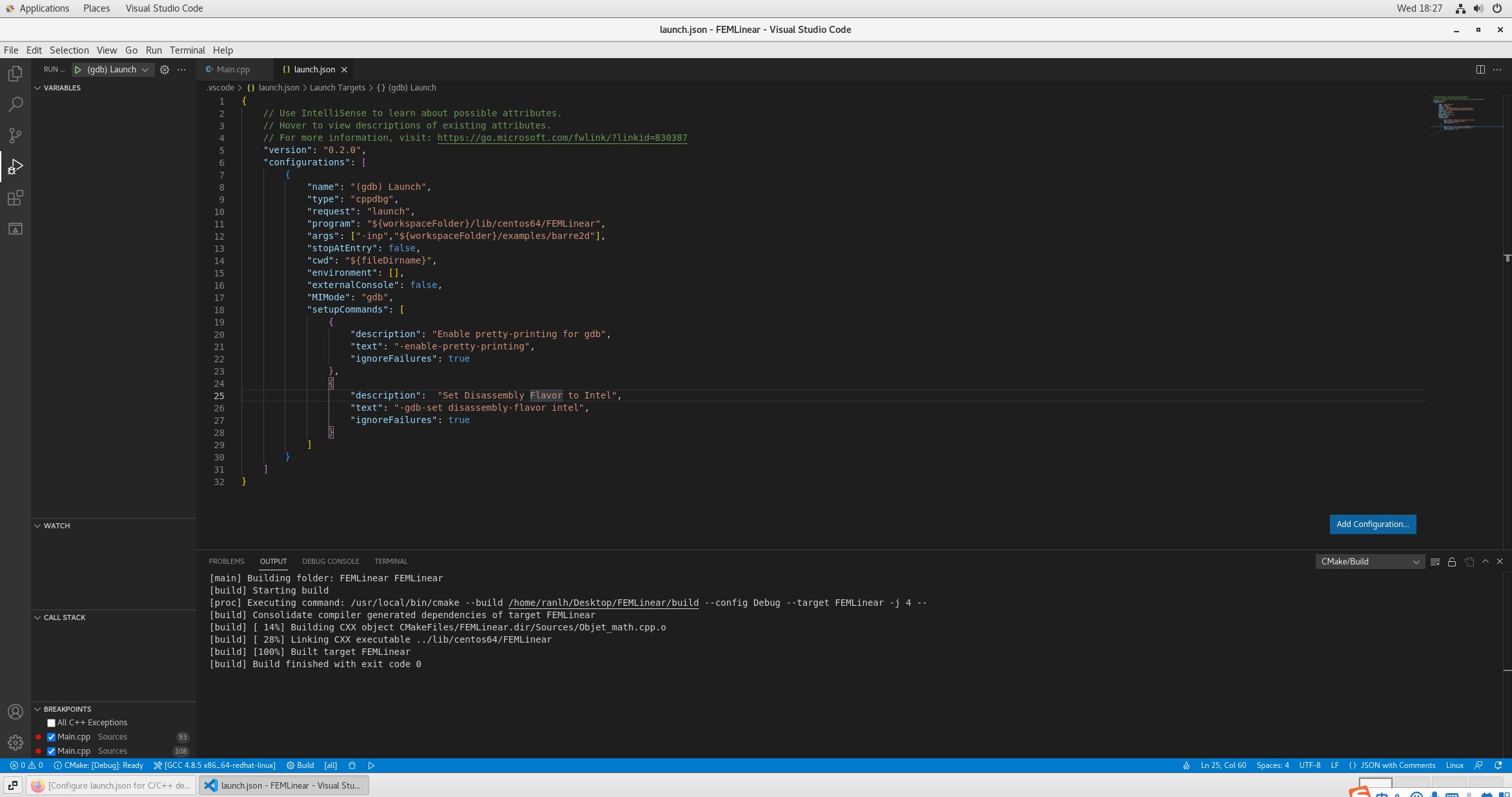Switch to the Firefox window in the taskbar

110,785
